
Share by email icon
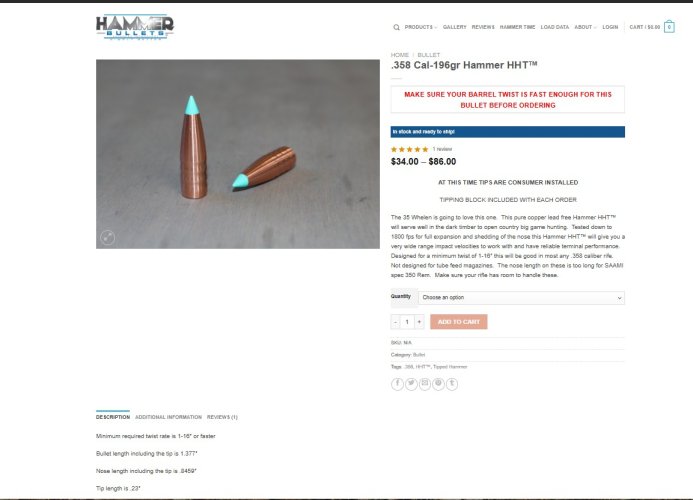[x=425, y=384]
